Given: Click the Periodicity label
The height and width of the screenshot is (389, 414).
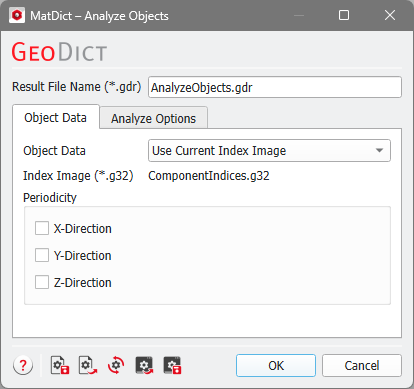Looking at the screenshot, I should pyautogui.click(x=50, y=198).
